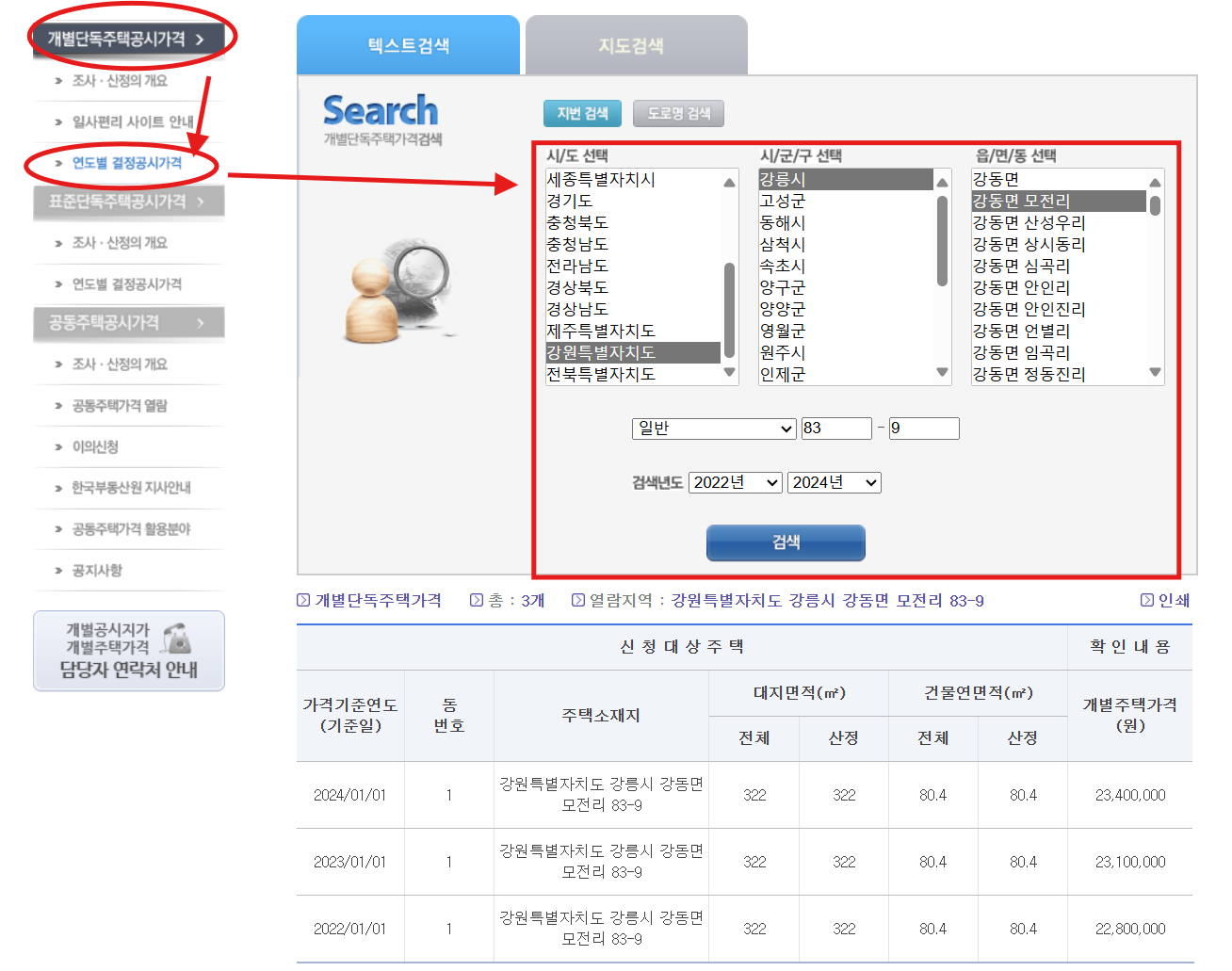The width and height of the screenshot is (1232, 971).
Task: Open 공동주택가격 활용분야 link
Action: pos(131,528)
